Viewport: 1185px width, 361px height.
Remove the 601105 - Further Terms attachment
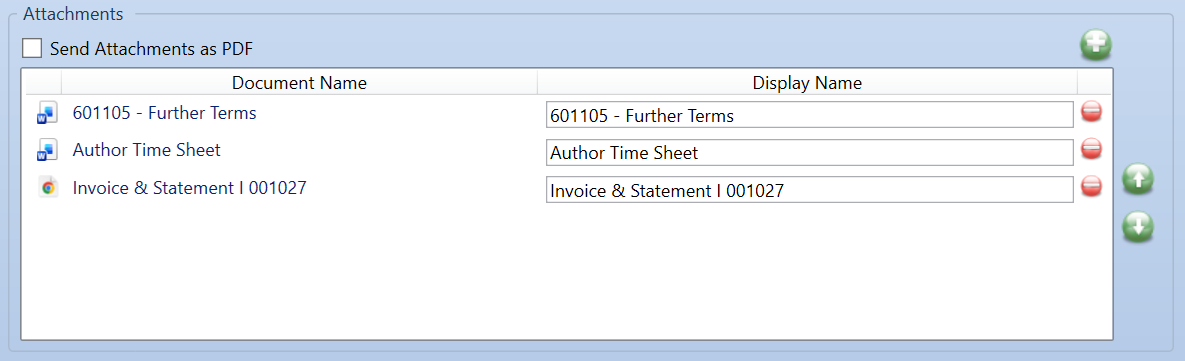point(1091,112)
